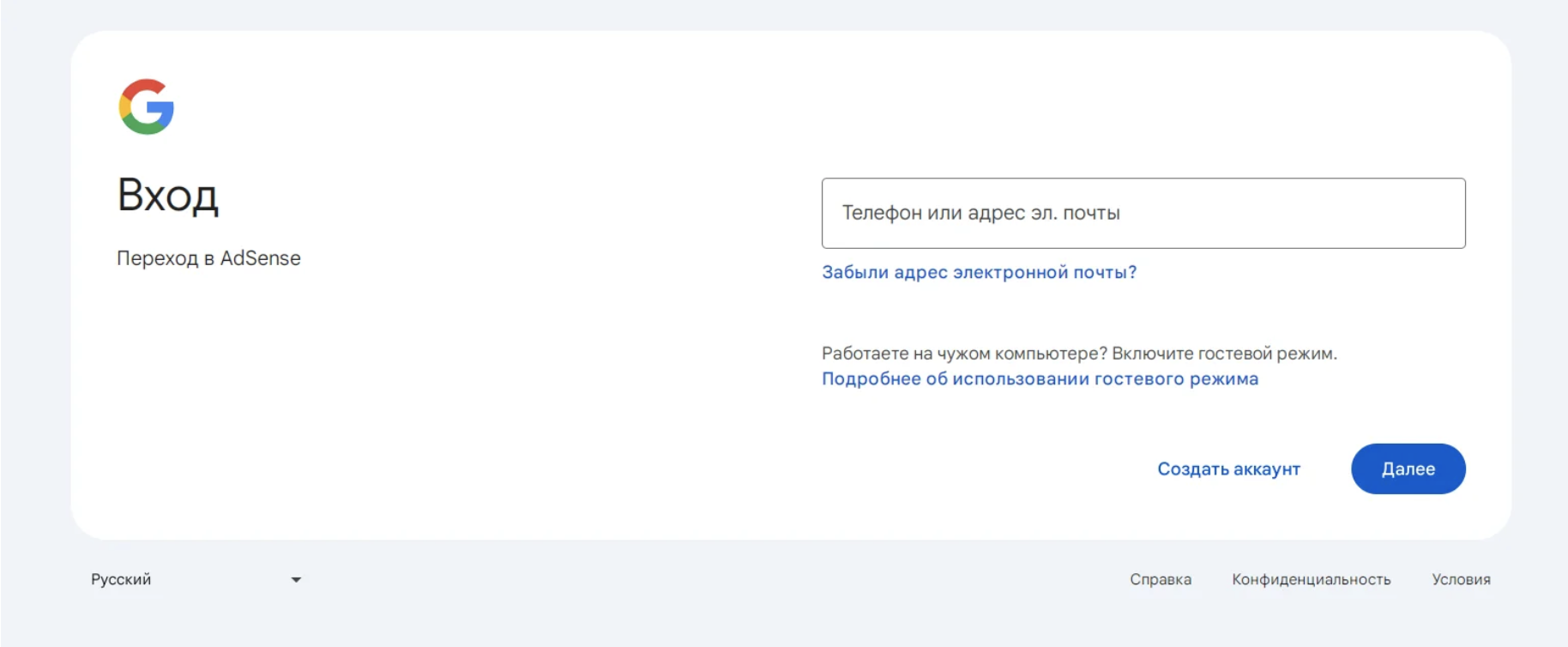Click gray footer space between language and Справка

coord(712,580)
